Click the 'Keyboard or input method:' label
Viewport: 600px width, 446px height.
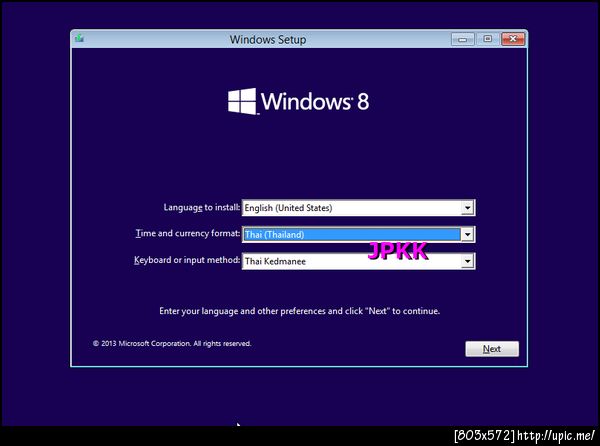[x=187, y=260]
